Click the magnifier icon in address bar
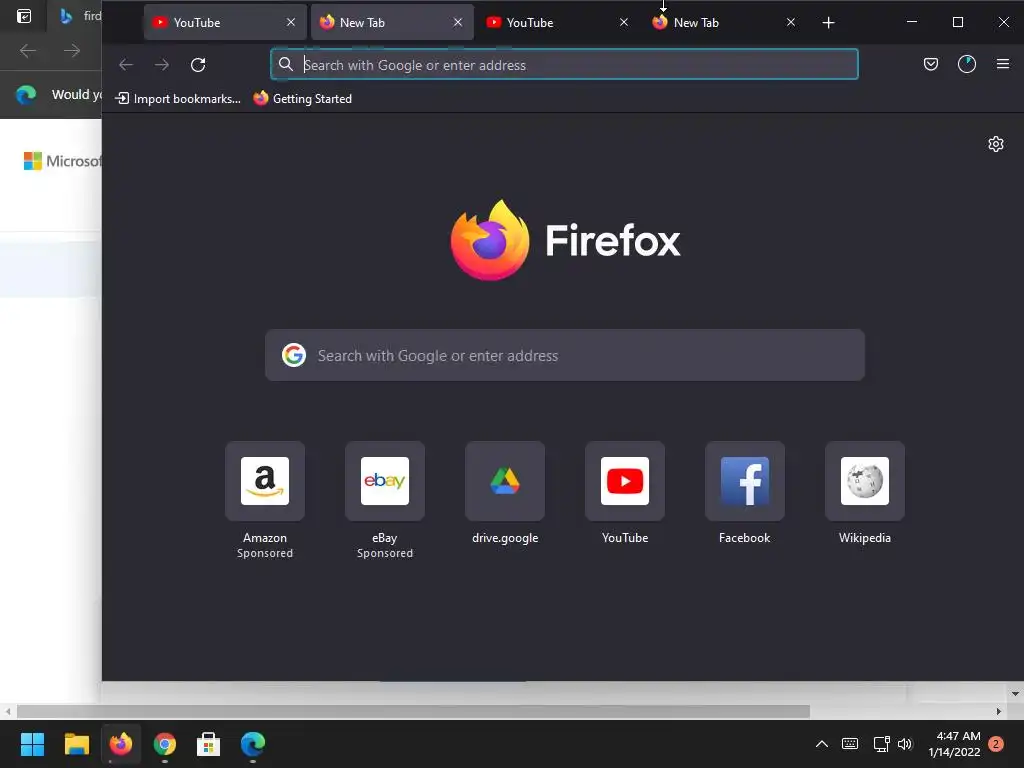Viewport: 1024px width, 768px height. tap(285, 64)
